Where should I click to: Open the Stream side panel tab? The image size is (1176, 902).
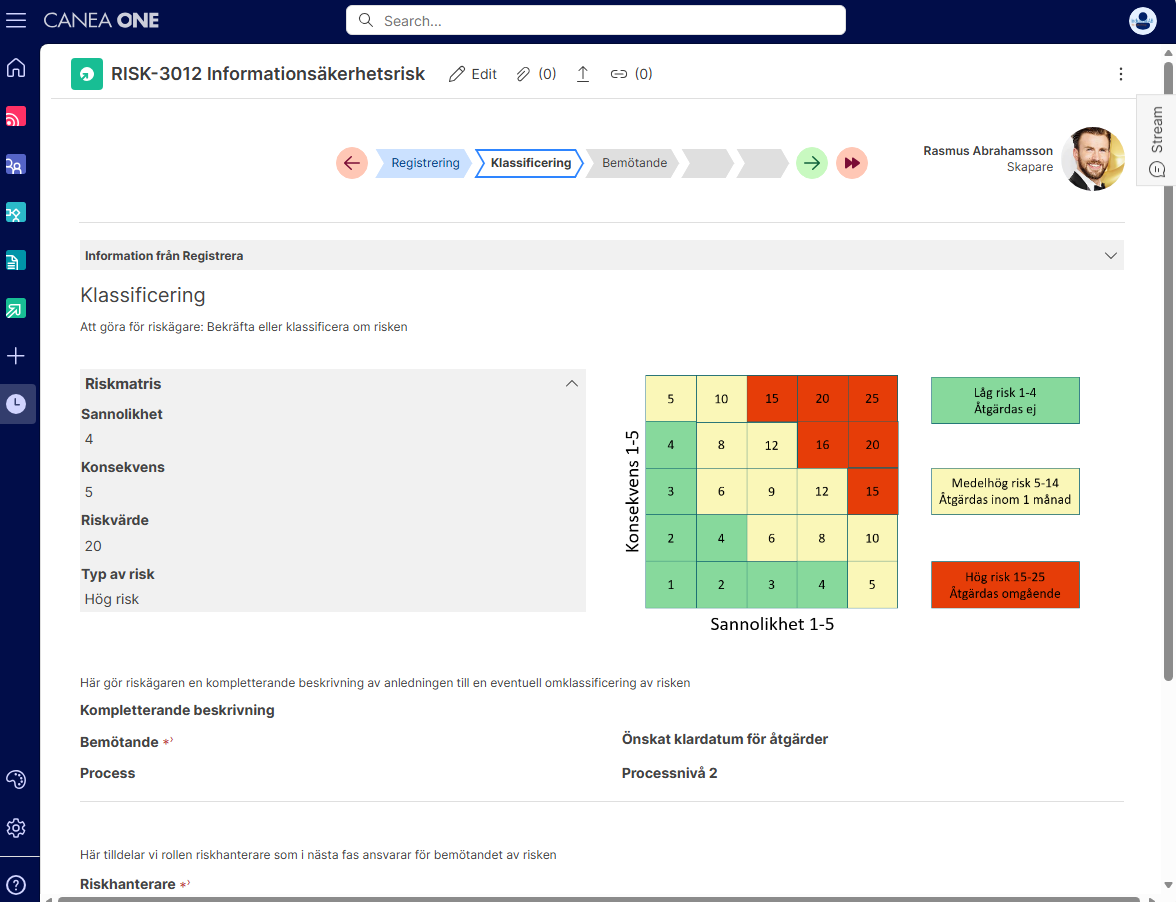tap(1156, 140)
